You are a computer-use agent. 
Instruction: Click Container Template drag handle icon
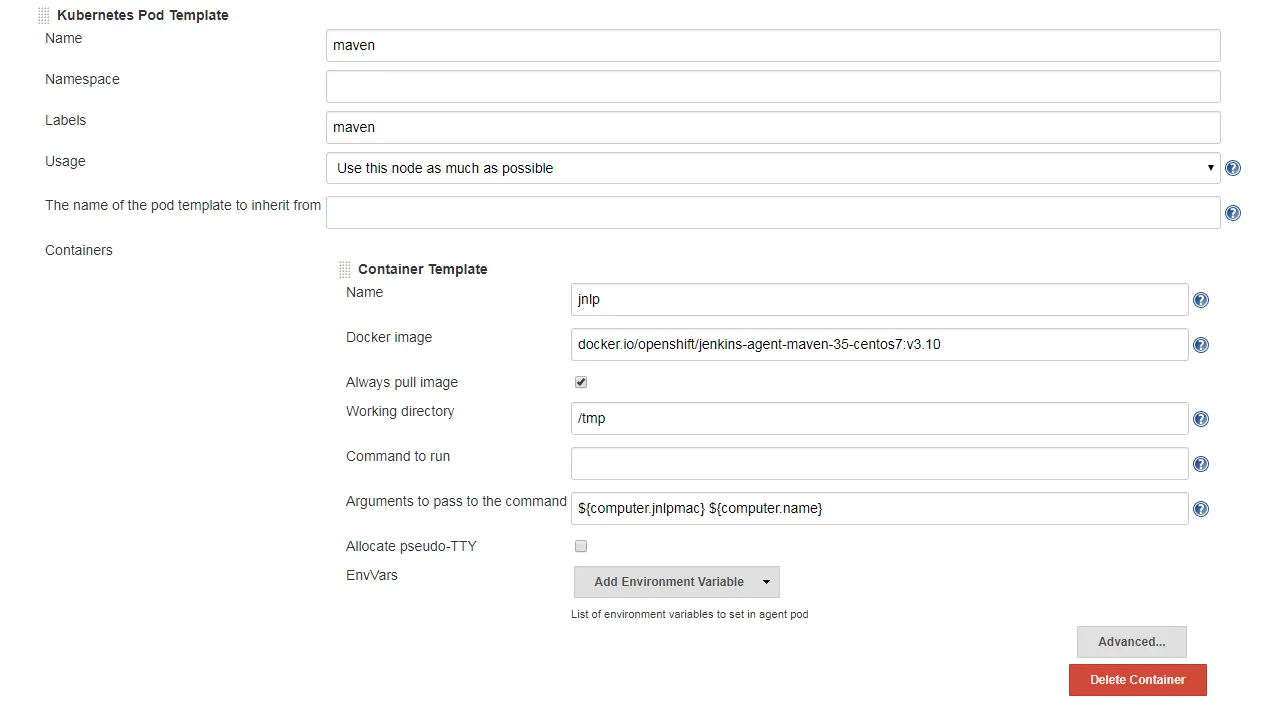(344, 269)
